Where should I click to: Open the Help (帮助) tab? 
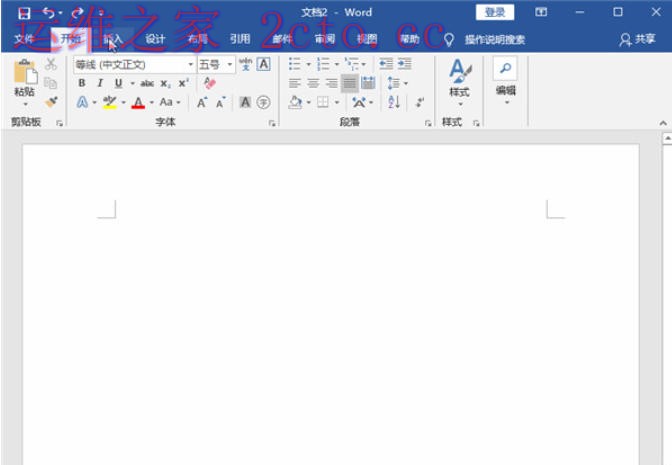click(x=410, y=39)
